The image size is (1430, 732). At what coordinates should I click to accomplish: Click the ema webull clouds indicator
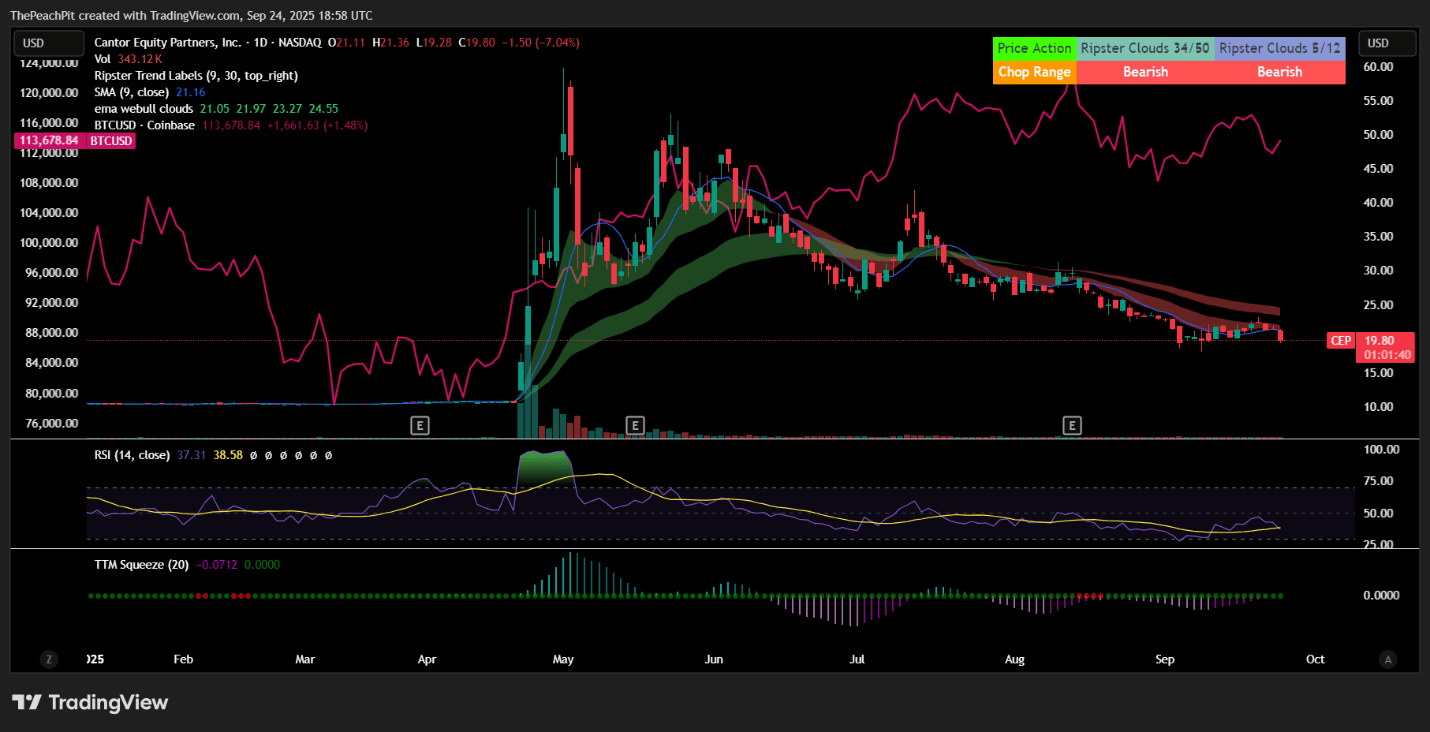pos(143,108)
